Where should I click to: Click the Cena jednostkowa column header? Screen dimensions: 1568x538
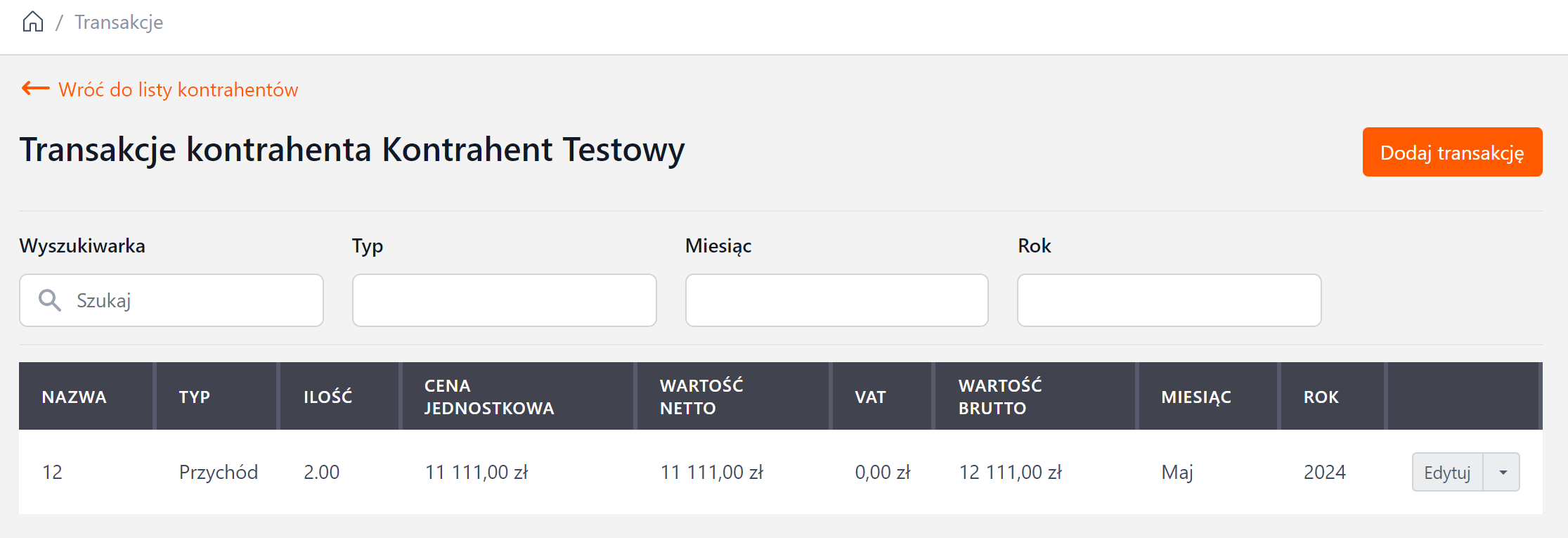tap(489, 397)
